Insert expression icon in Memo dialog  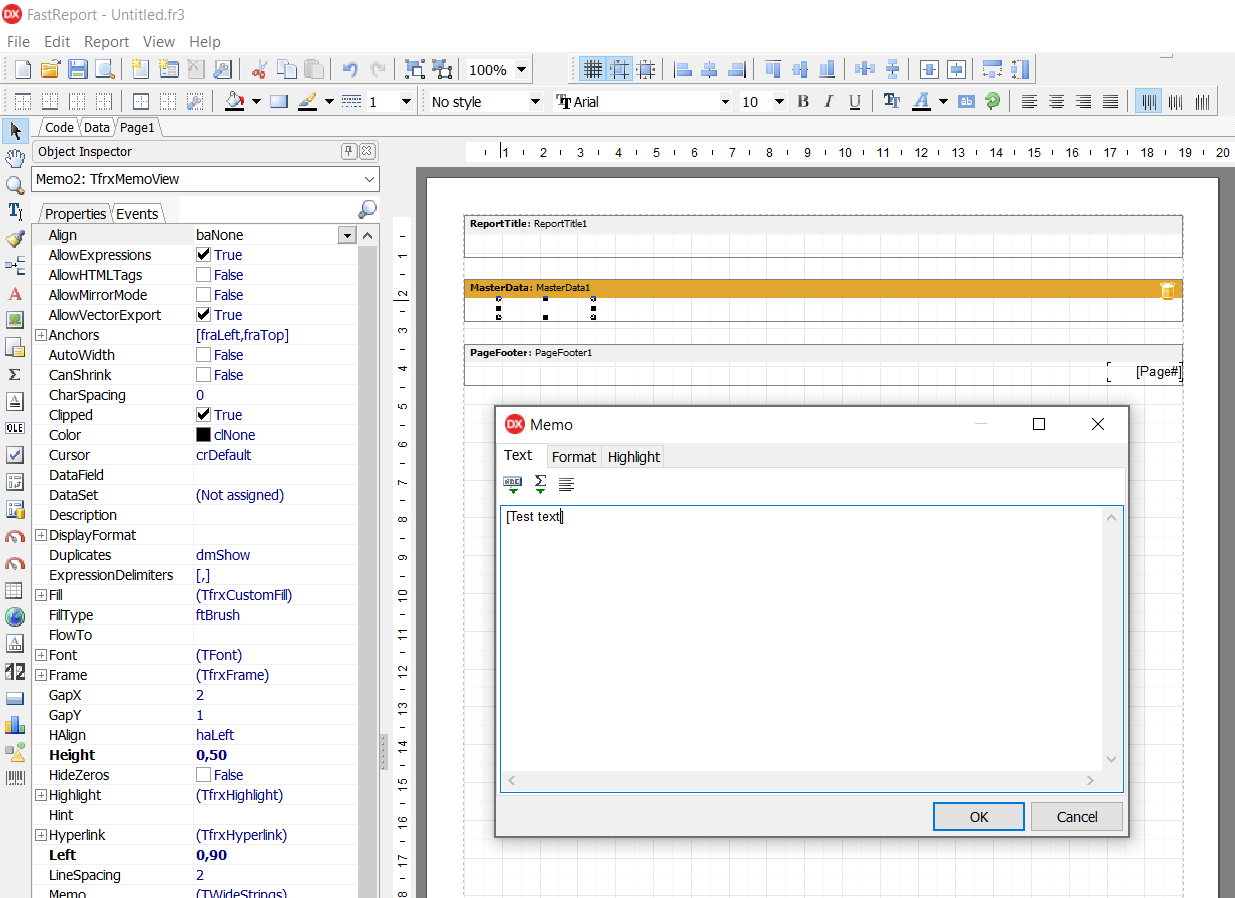[x=513, y=484]
